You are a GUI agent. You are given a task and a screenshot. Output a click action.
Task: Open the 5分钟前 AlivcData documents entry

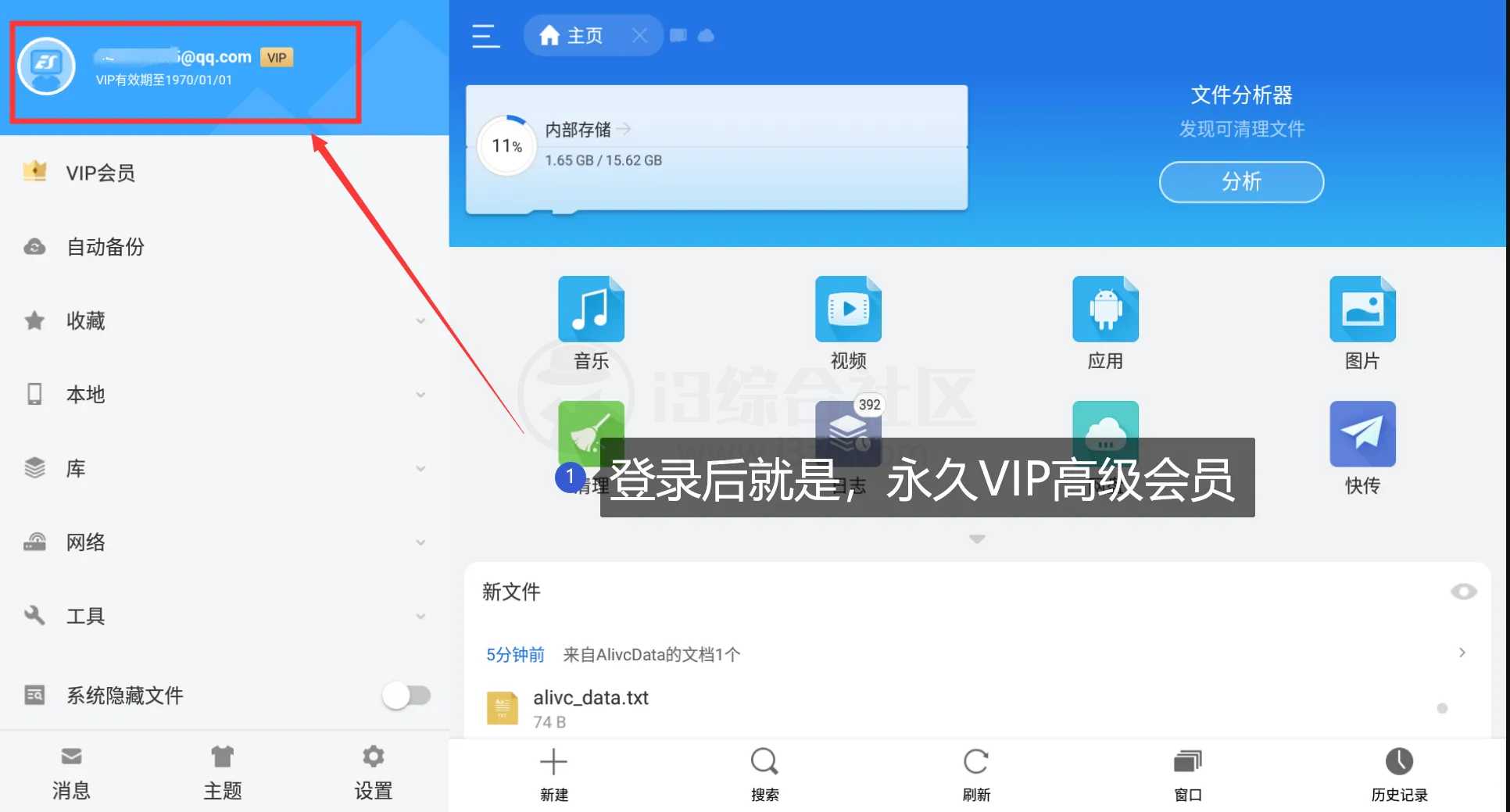tap(977, 654)
